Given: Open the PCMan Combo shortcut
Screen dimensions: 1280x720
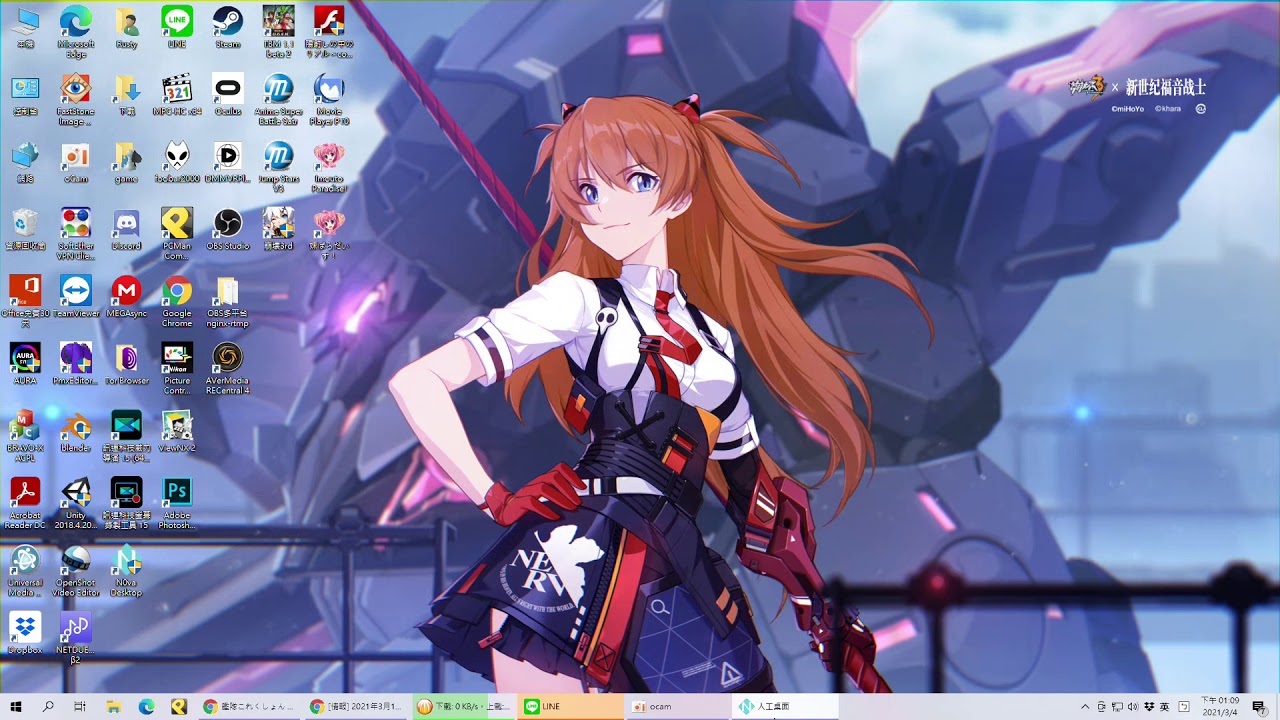Looking at the screenshot, I should pos(177,234).
